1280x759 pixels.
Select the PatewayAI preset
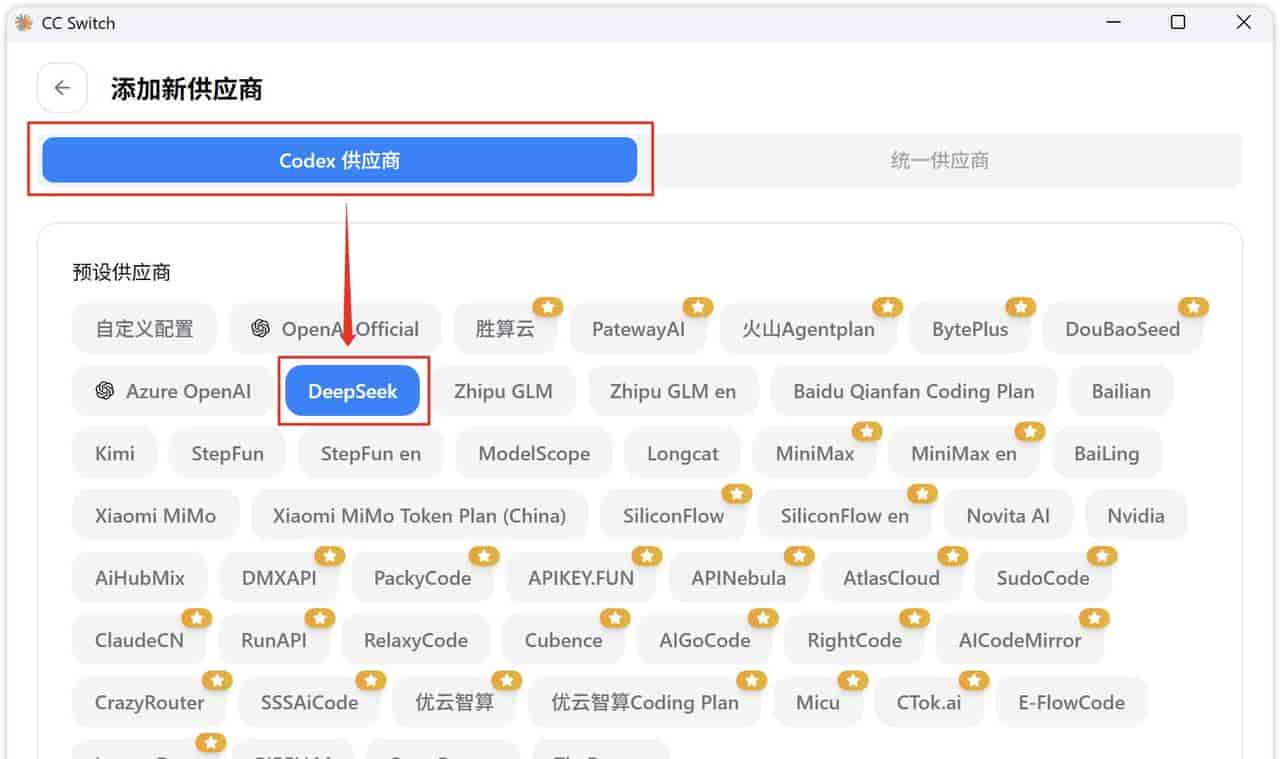click(x=638, y=329)
